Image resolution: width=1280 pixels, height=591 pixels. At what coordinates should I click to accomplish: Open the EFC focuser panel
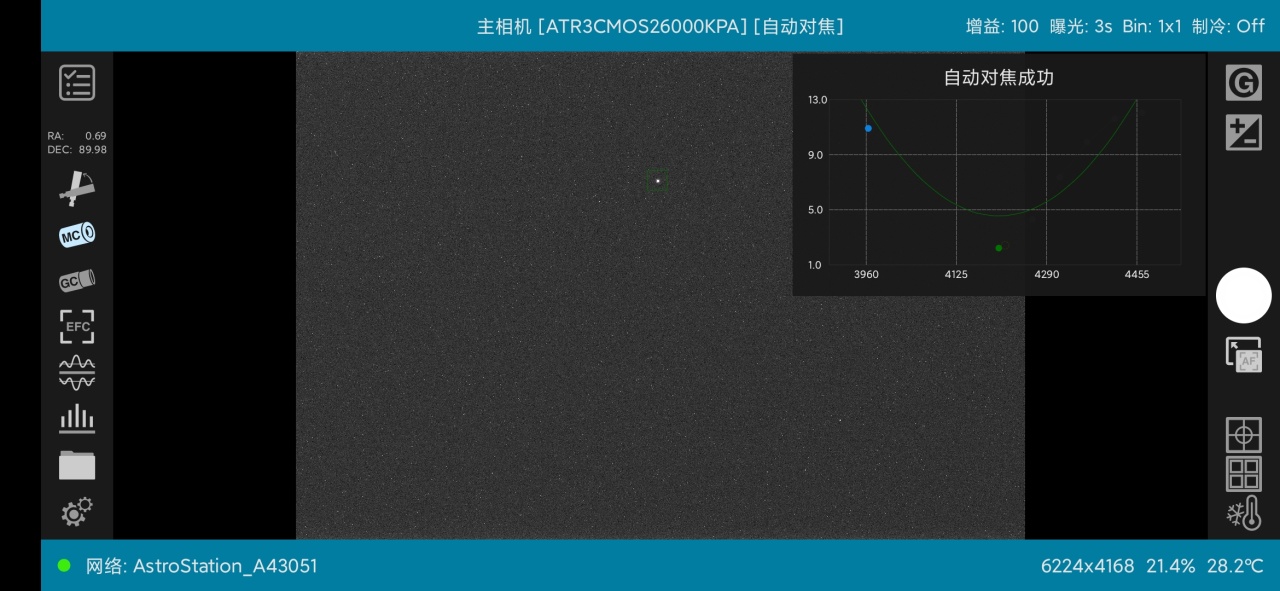tap(77, 327)
